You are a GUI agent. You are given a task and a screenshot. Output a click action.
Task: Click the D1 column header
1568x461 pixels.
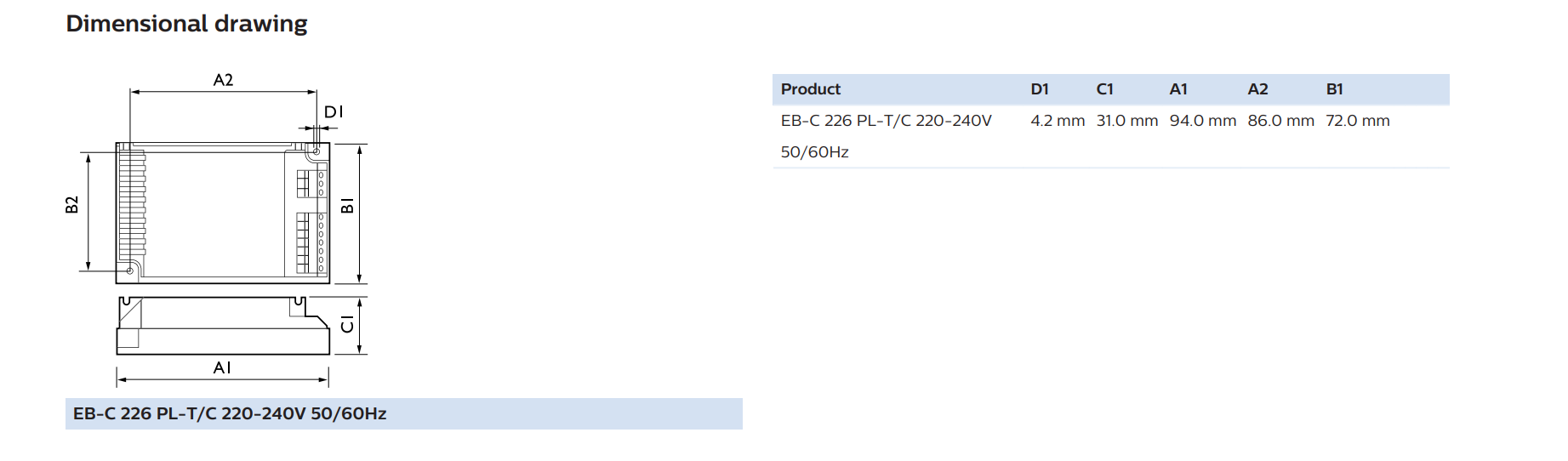[x=1040, y=89]
